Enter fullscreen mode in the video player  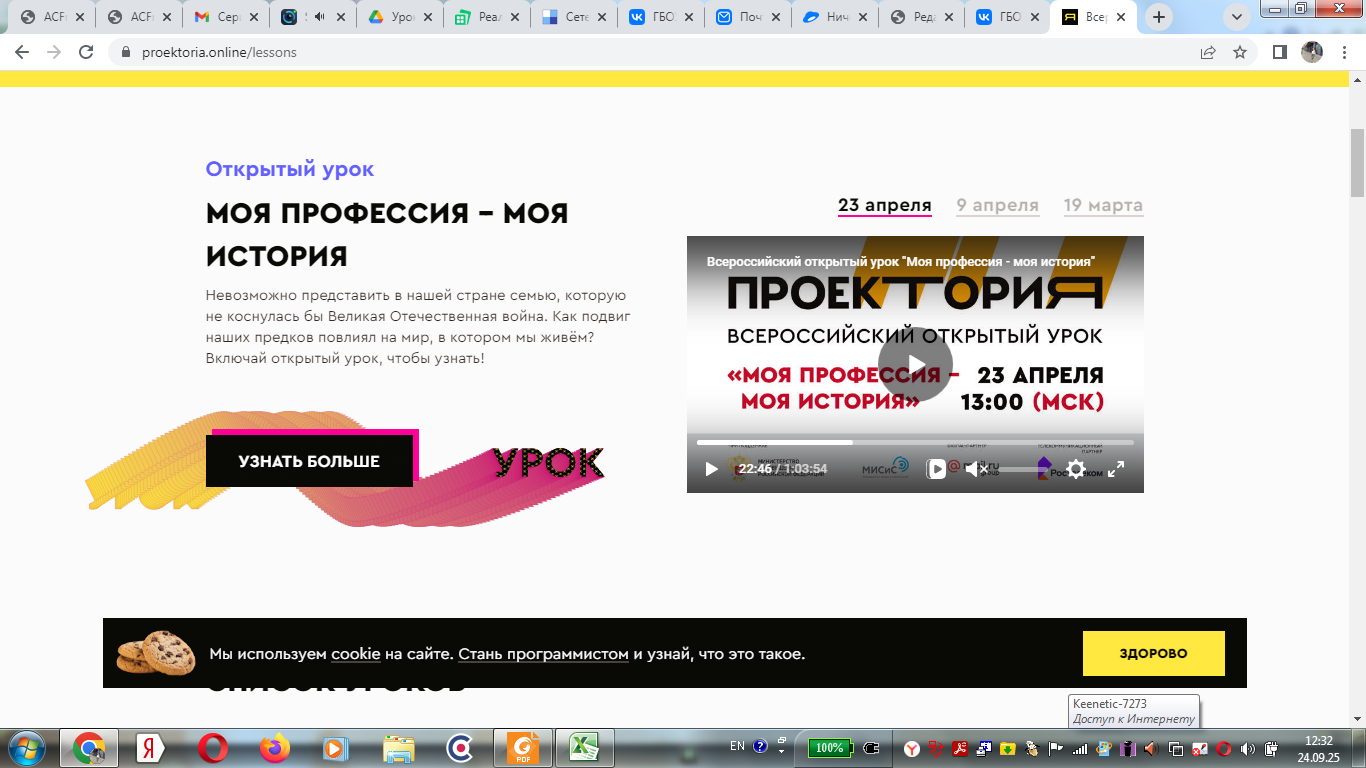1116,469
